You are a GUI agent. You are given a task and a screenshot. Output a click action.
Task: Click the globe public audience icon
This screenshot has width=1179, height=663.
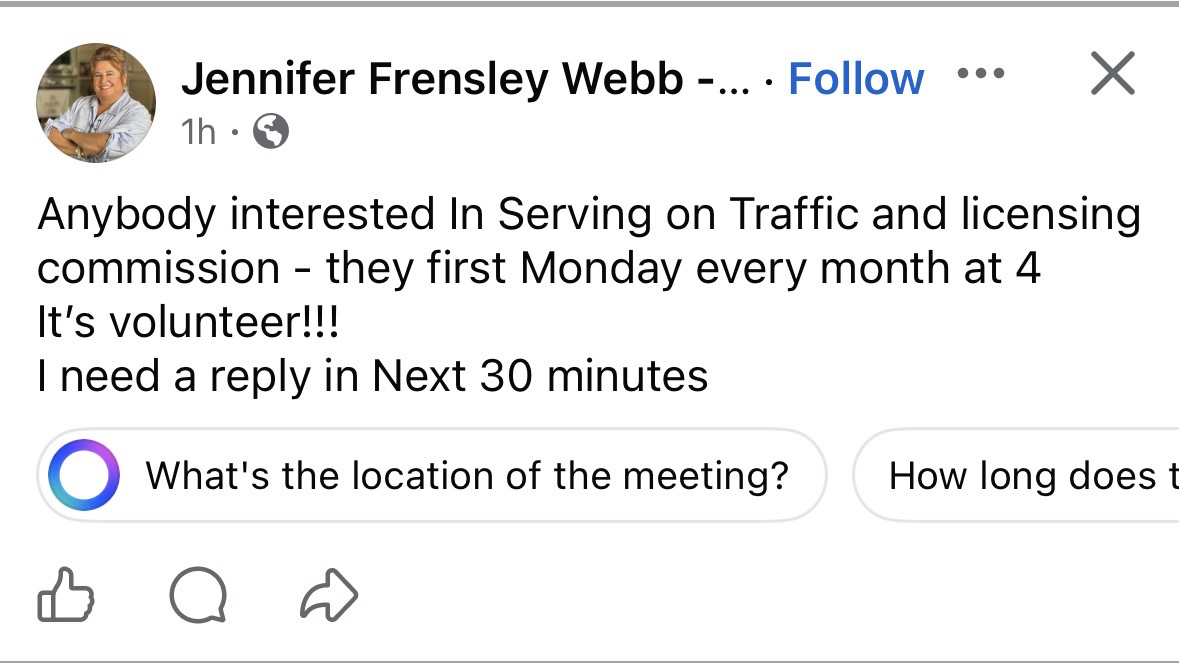(x=271, y=131)
